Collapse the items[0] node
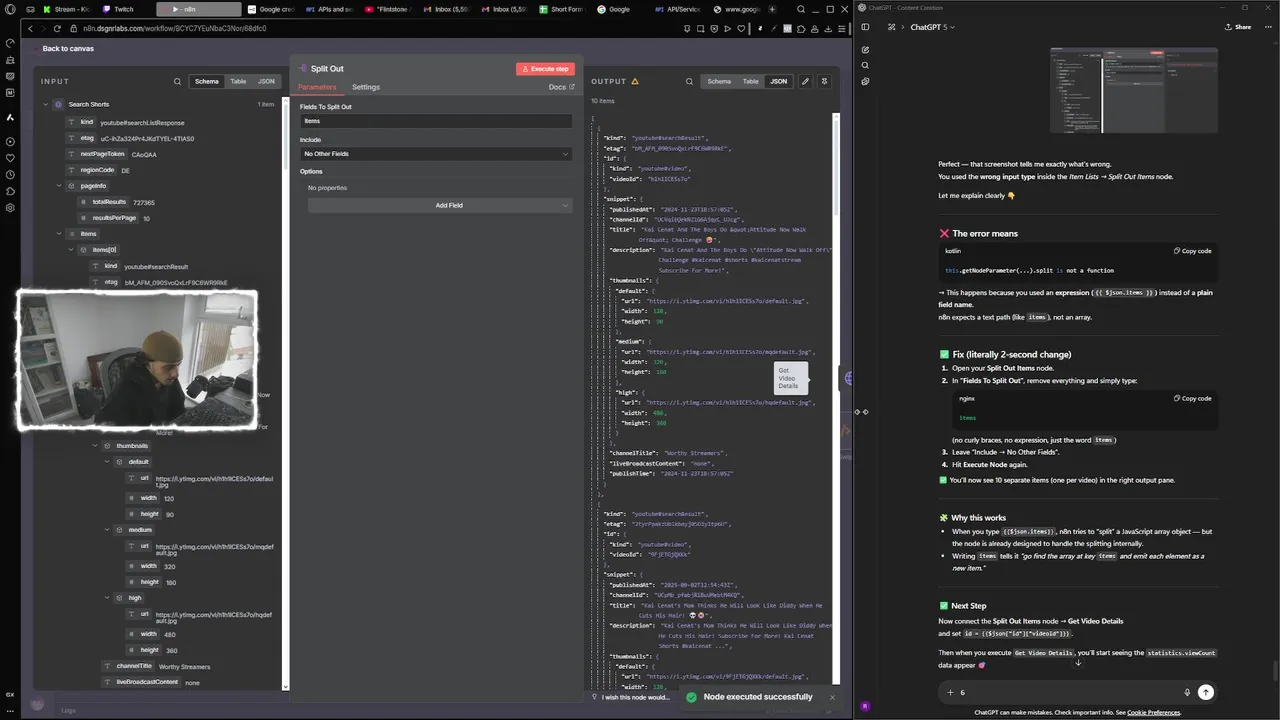 point(71,250)
